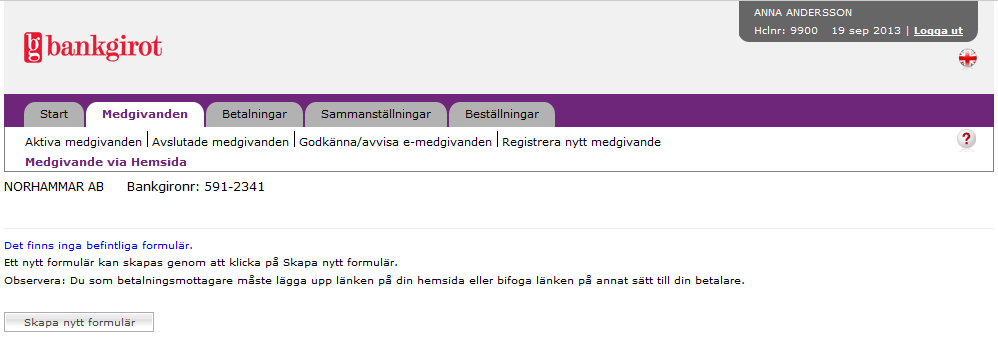Viewport: 998px width, 361px height.
Task: Open the Betalningar tab
Action: click(254, 115)
